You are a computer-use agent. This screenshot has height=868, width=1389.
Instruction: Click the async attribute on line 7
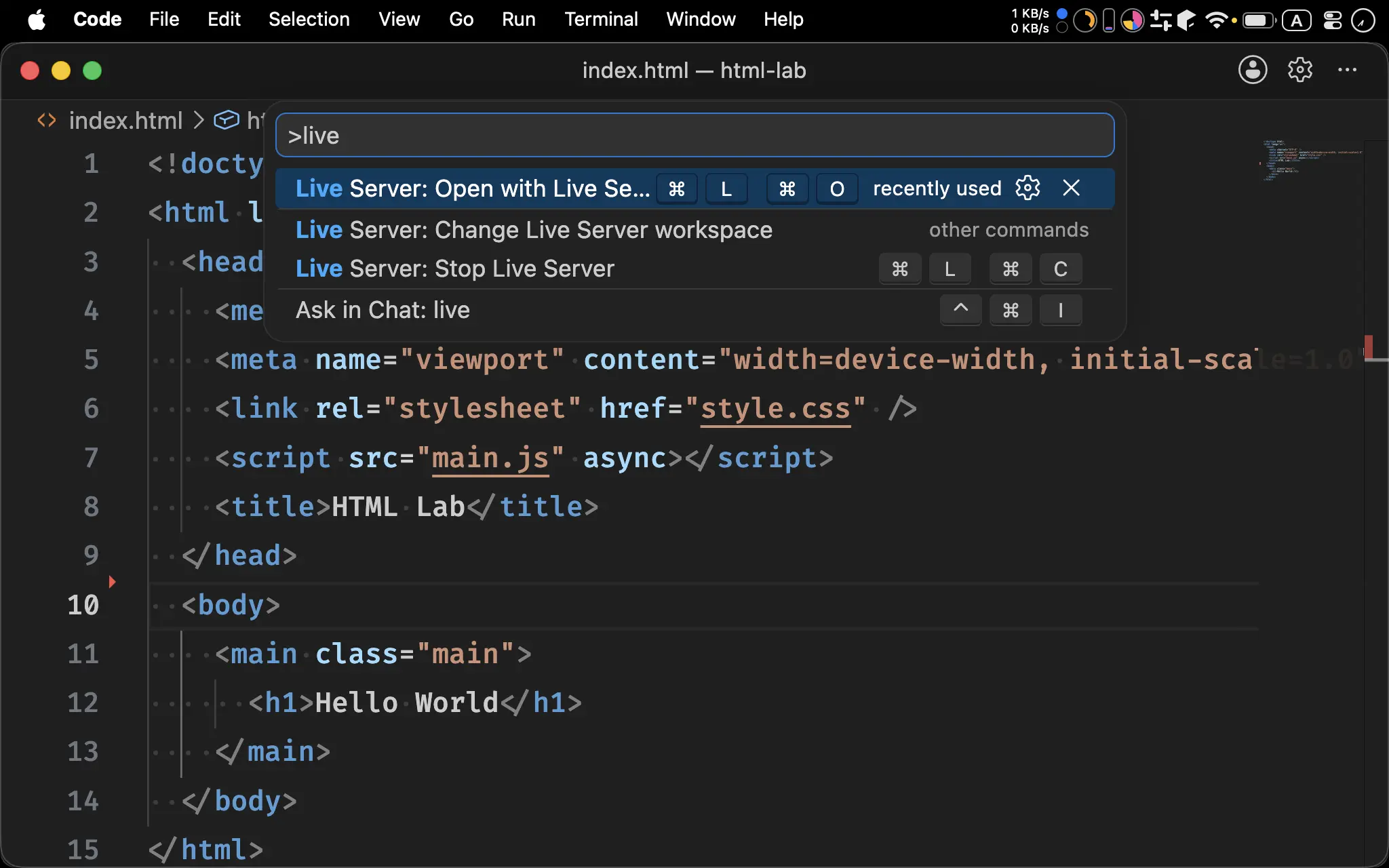[x=625, y=458]
